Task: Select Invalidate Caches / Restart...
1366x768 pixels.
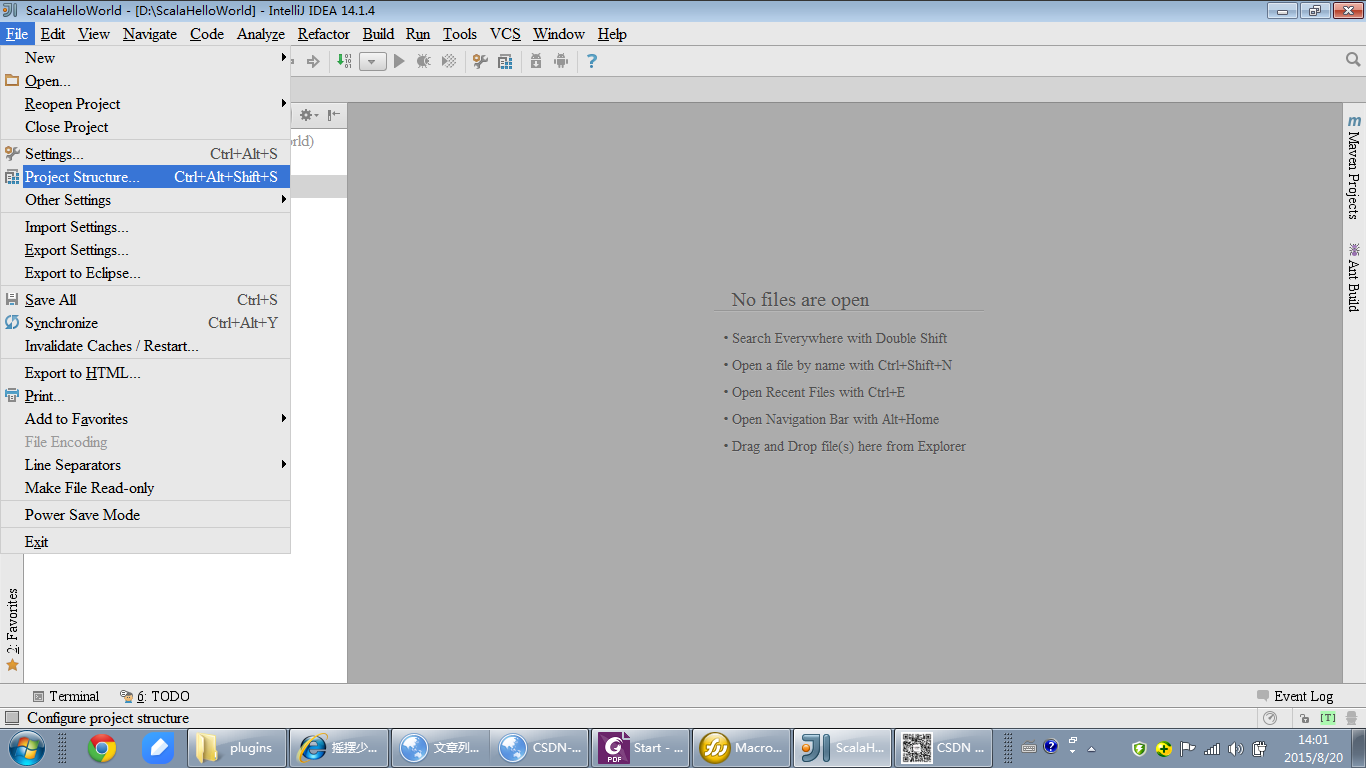Action: pyautogui.click(x=146, y=346)
